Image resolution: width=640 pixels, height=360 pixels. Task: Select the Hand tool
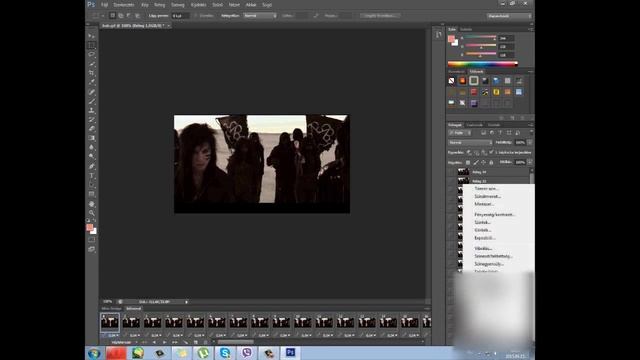pos(91,204)
